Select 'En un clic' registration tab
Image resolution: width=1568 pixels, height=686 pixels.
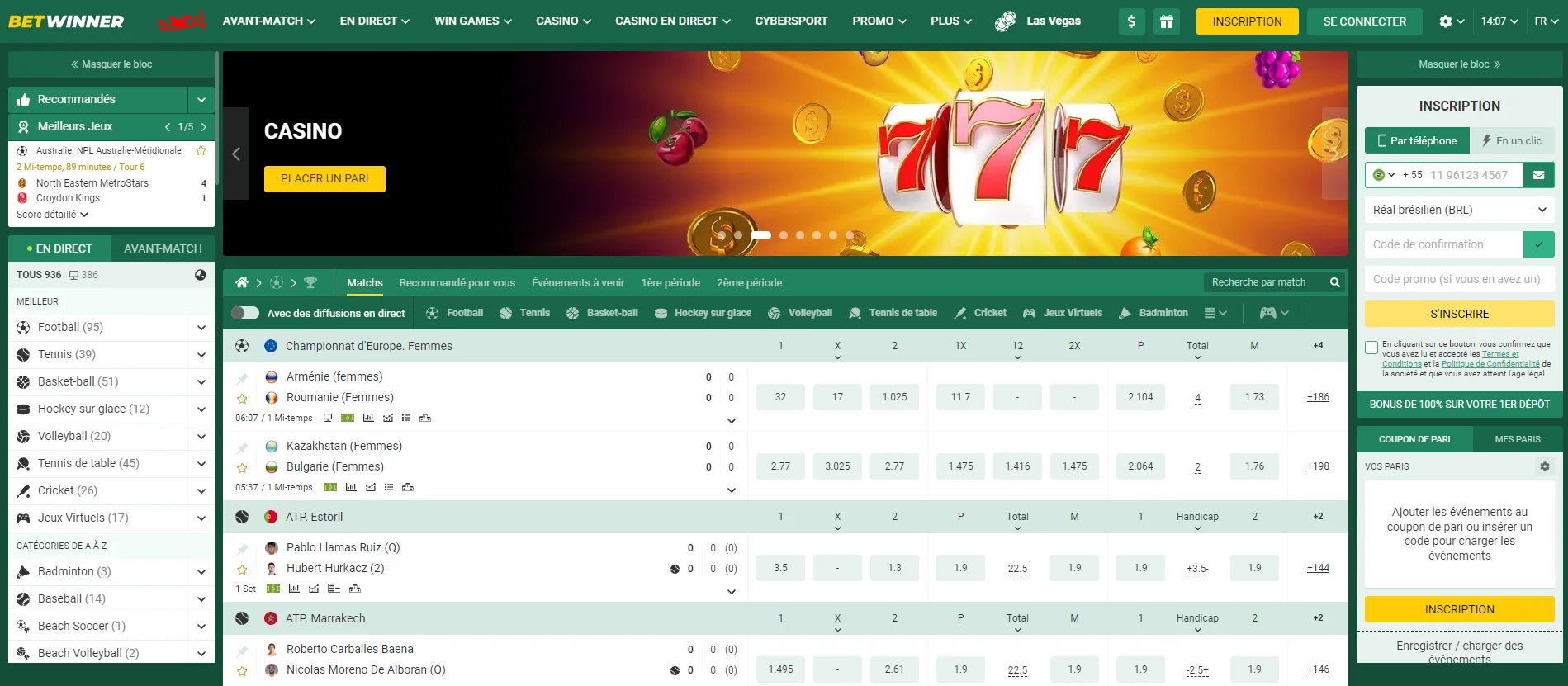(1512, 141)
